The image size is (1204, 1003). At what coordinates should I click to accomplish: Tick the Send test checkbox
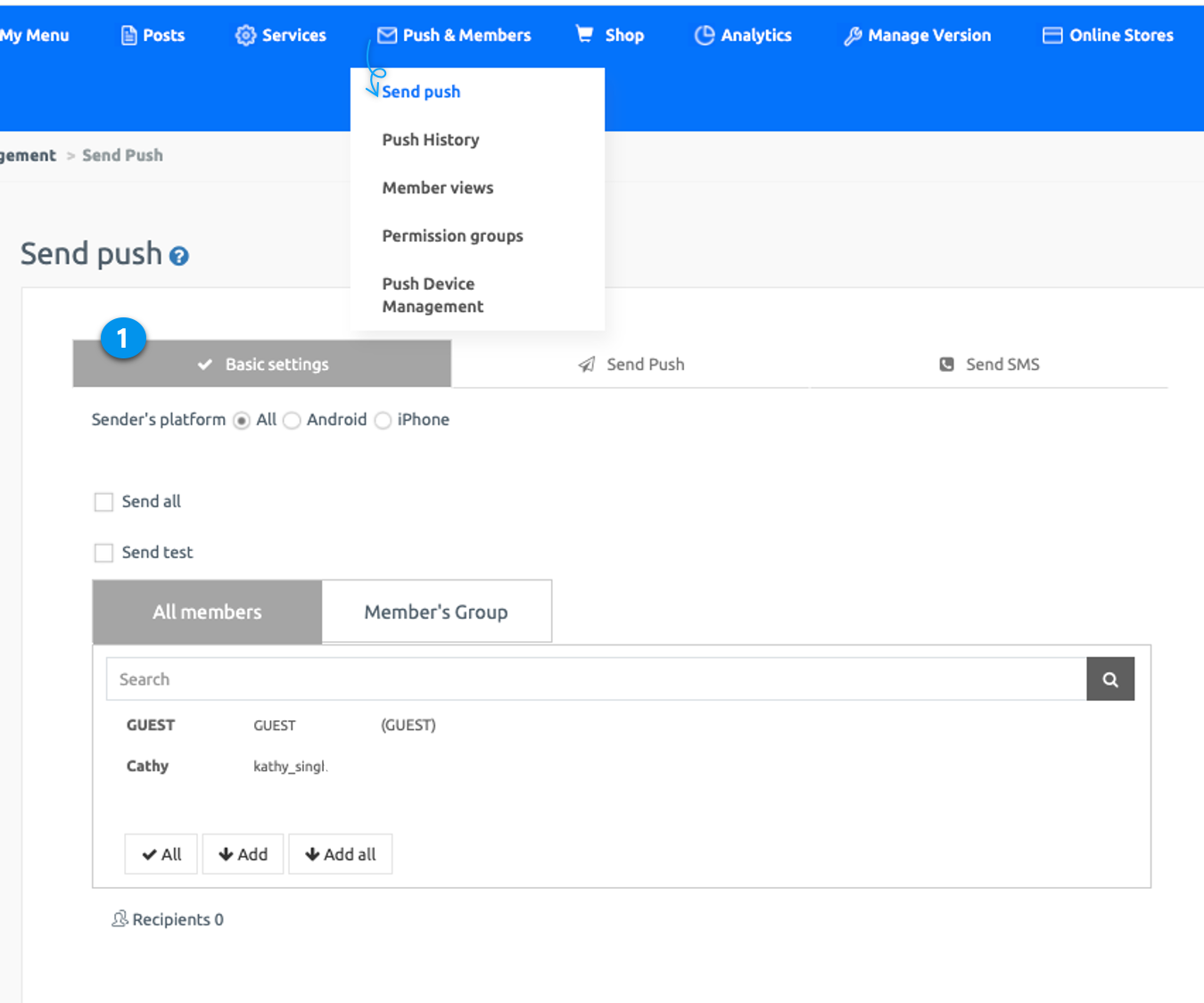pos(104,553)
